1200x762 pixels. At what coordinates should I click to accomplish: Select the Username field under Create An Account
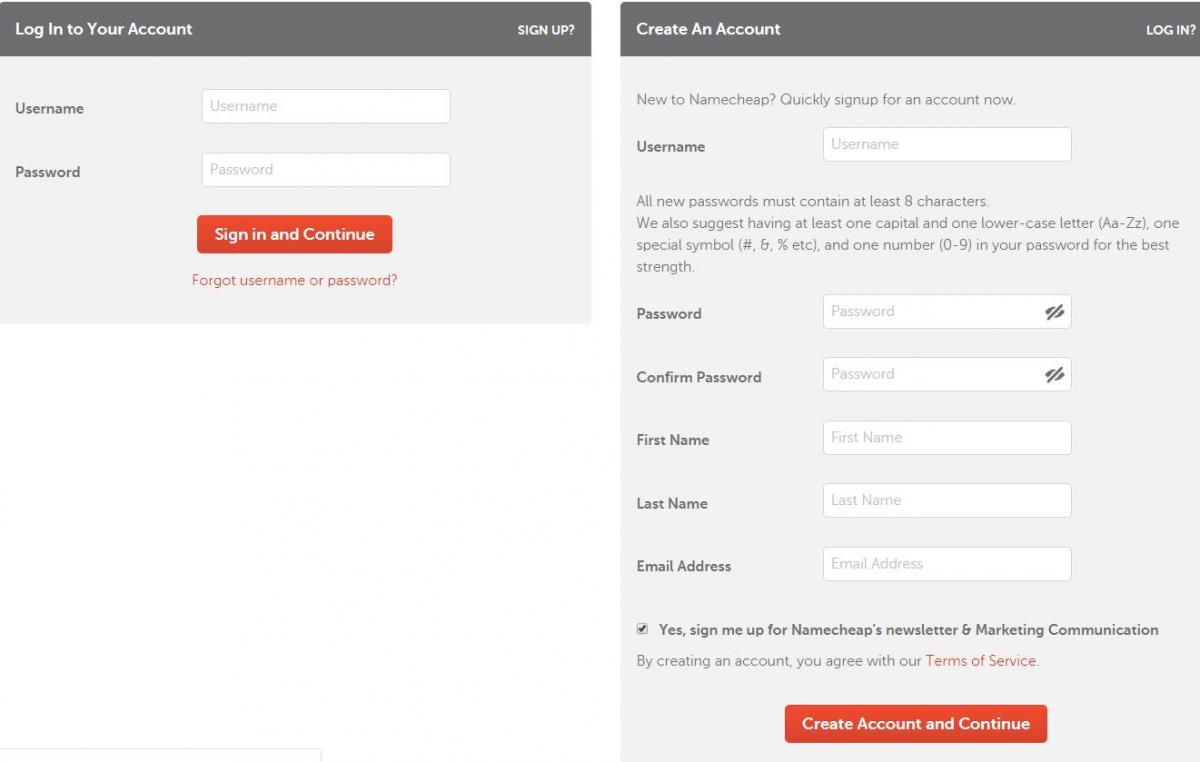click(946, 144)
